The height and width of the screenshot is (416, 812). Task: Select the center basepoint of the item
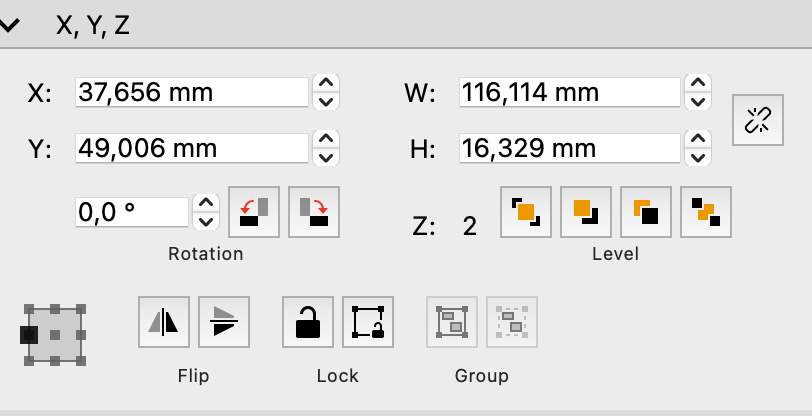[56, 334]
